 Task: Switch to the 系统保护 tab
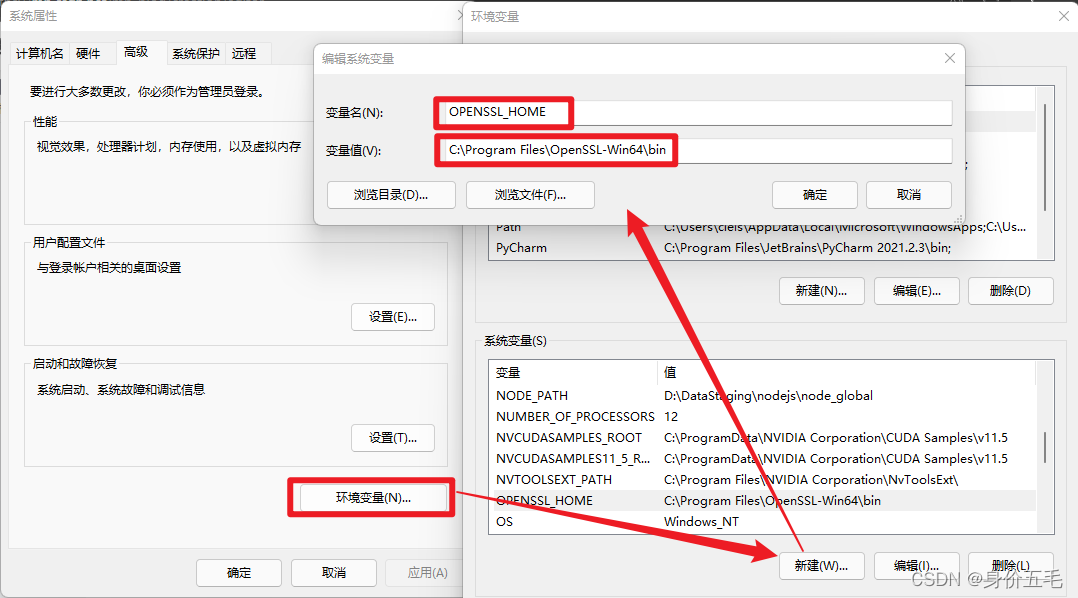pos(195,53)
